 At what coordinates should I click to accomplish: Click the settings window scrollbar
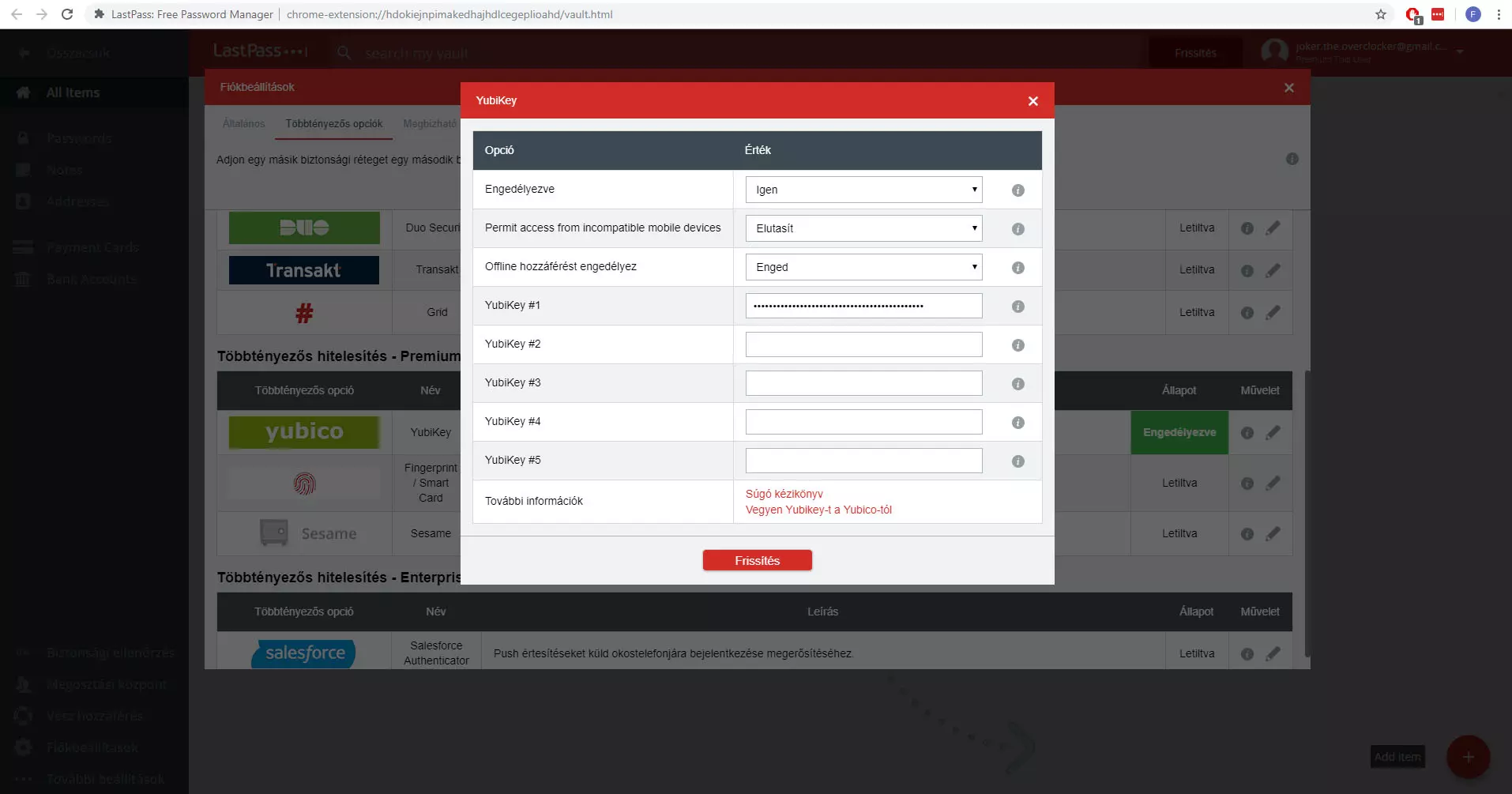tap(1307, 514)
